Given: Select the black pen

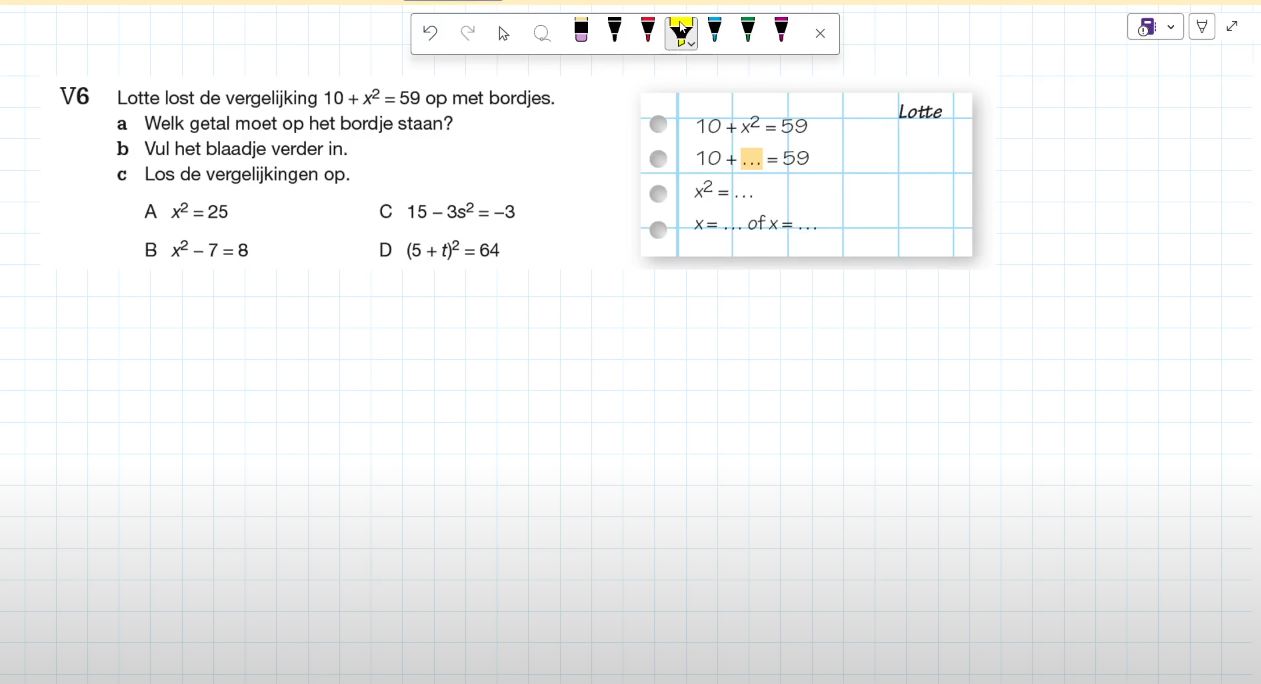Looking at the screenshot, I should coord(614,31).
